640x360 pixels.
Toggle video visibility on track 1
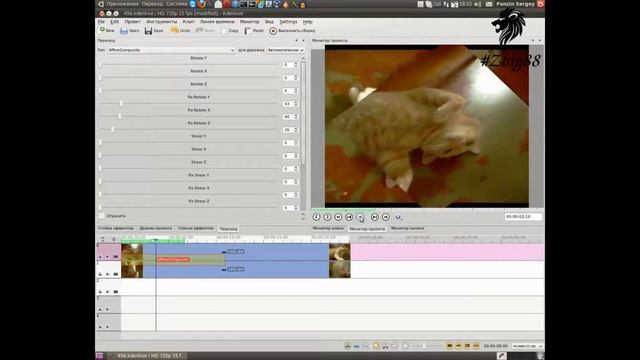point(116,274)
